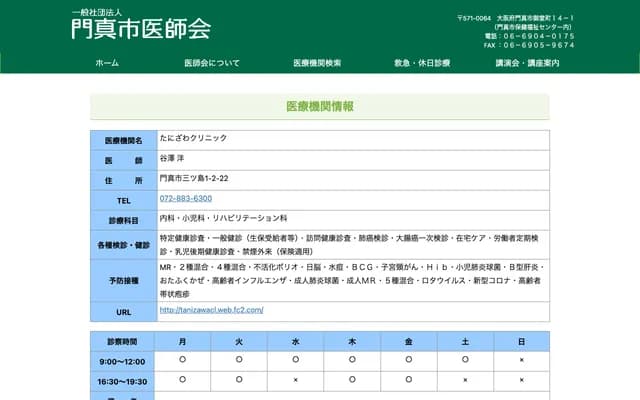Click the Wednesday × in the 16:30〜19:30 row

pyautogui.click(x=296, y=380)
